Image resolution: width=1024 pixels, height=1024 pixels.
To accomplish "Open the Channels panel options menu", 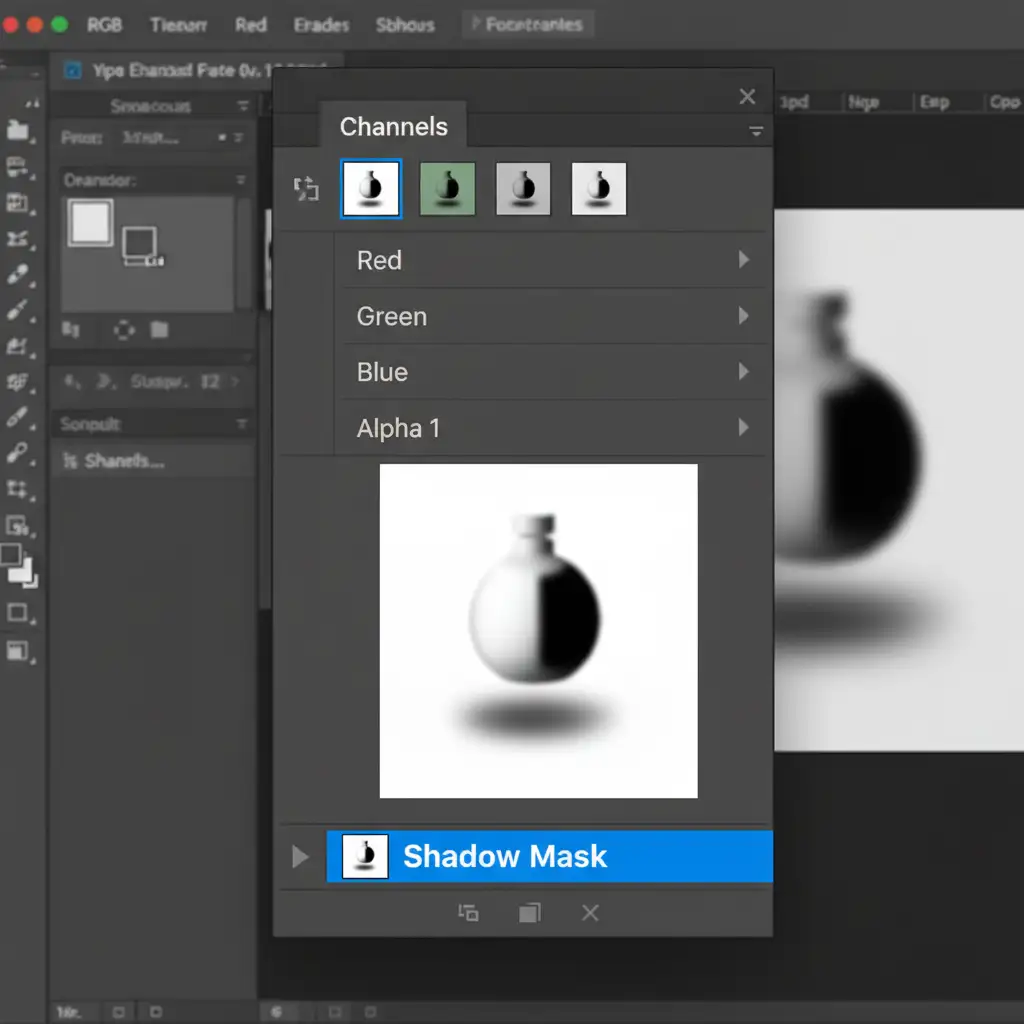I will [x=756, y=131].
